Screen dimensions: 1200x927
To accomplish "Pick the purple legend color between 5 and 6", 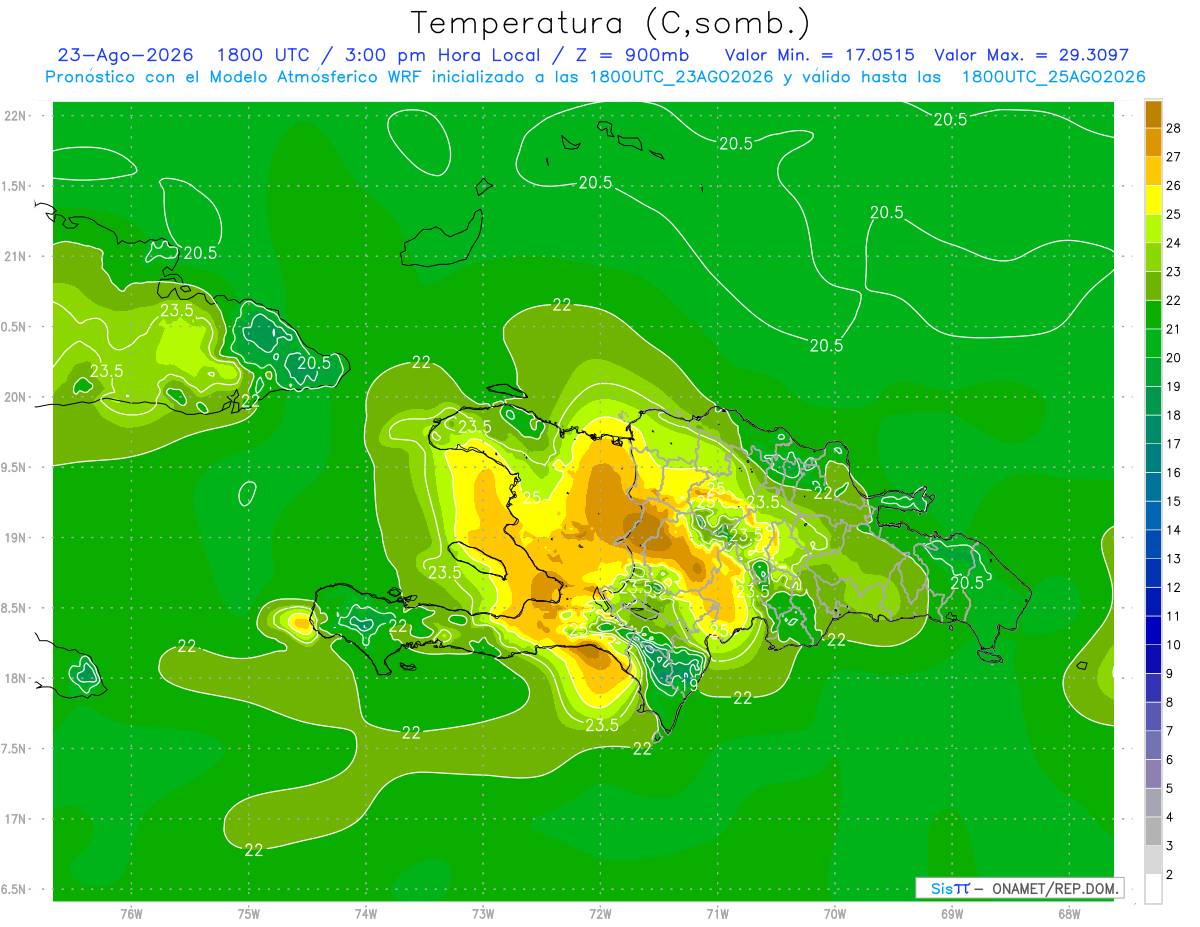I will coord(1153,774).
